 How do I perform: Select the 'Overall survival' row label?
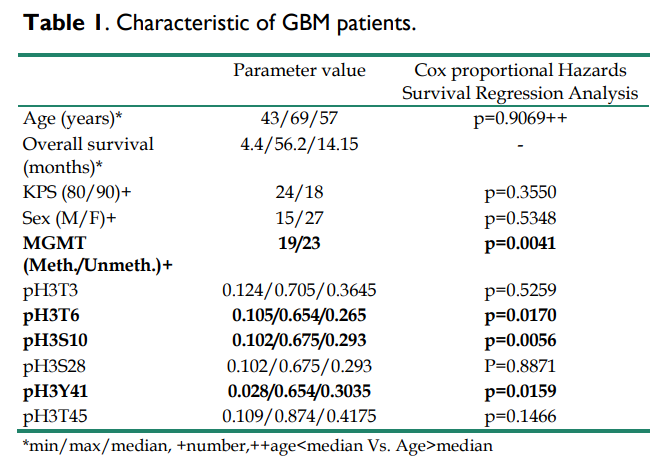click(x=88, y=143)
